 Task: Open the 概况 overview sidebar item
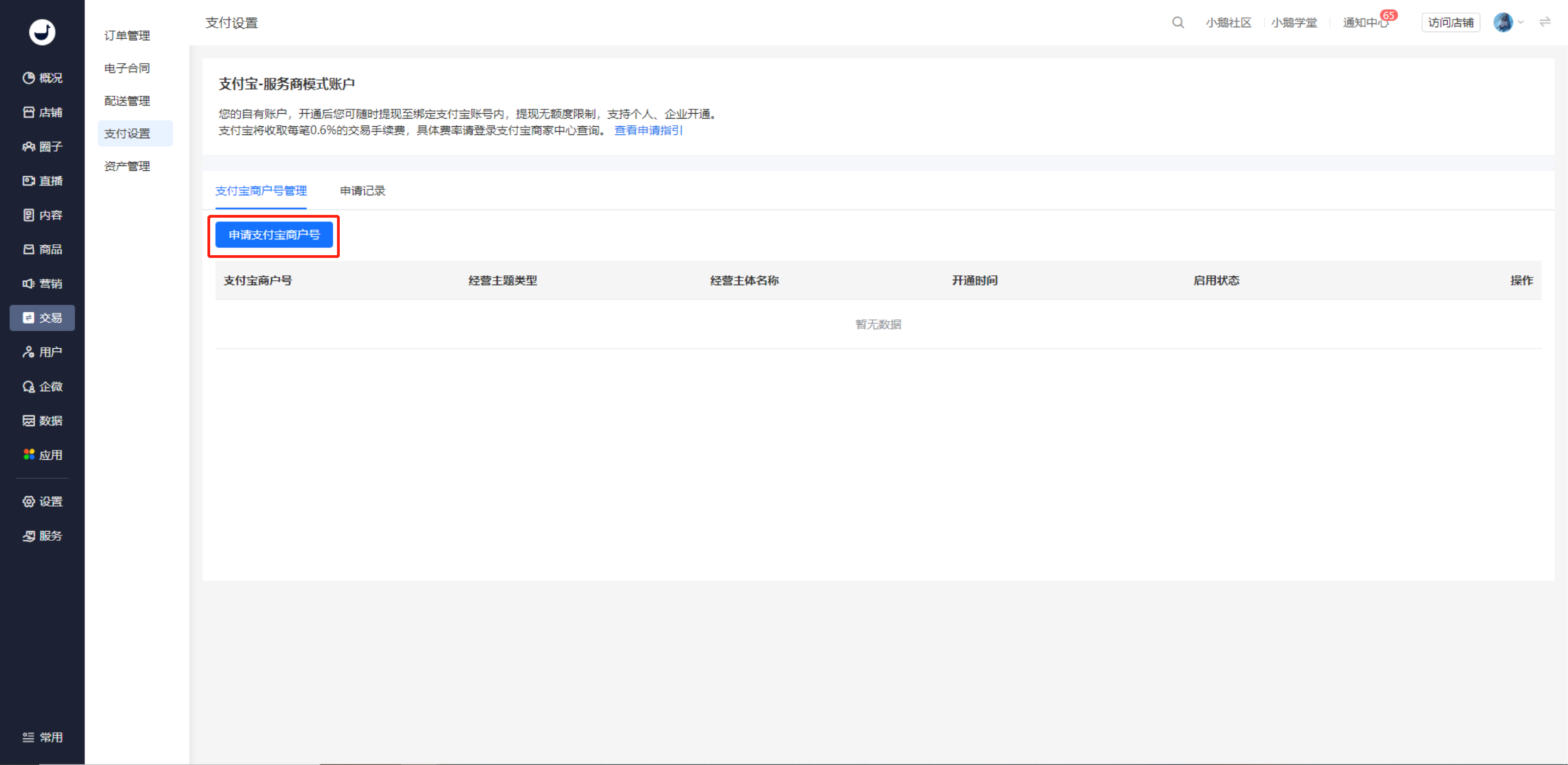tap(42, 78)
